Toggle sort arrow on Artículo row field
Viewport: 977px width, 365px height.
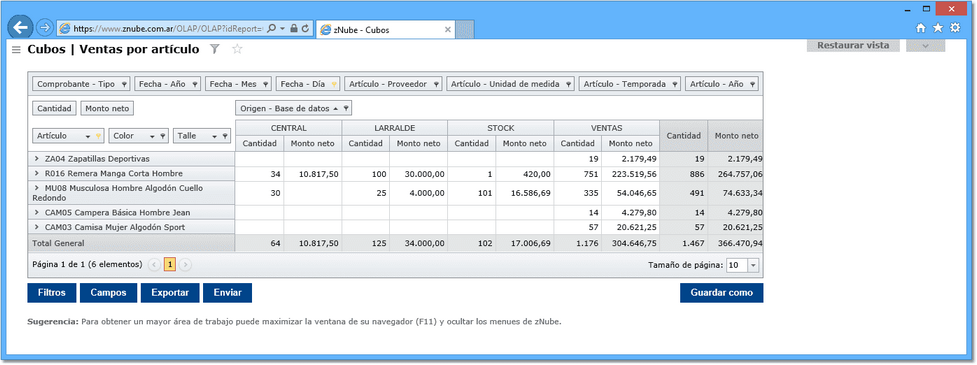click(x=89, y=136)
